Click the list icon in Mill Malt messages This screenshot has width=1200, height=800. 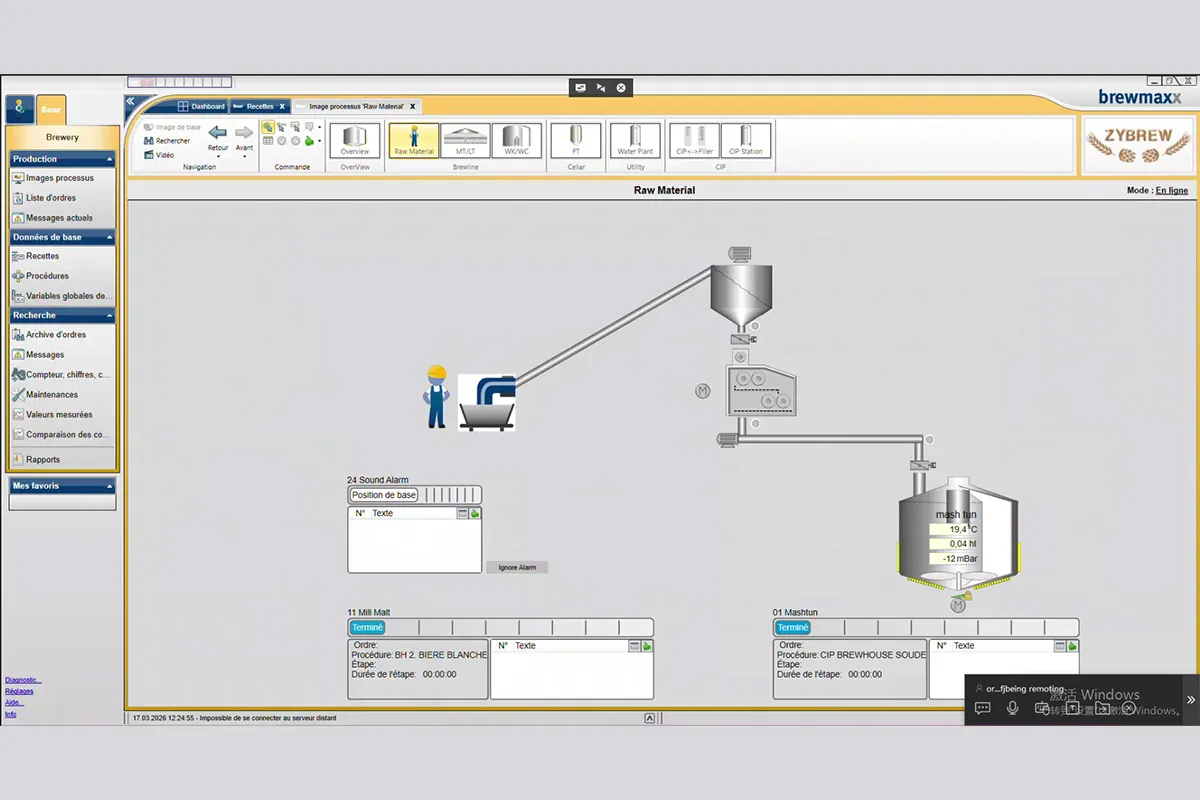coord(634,646)
